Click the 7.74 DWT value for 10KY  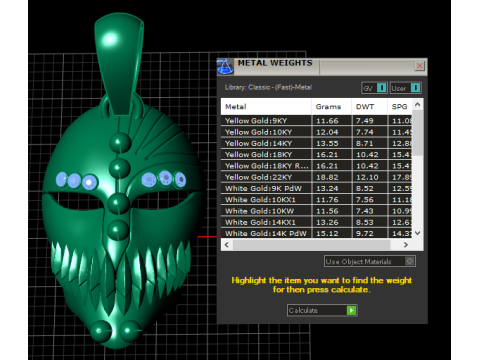pos(365,132)
